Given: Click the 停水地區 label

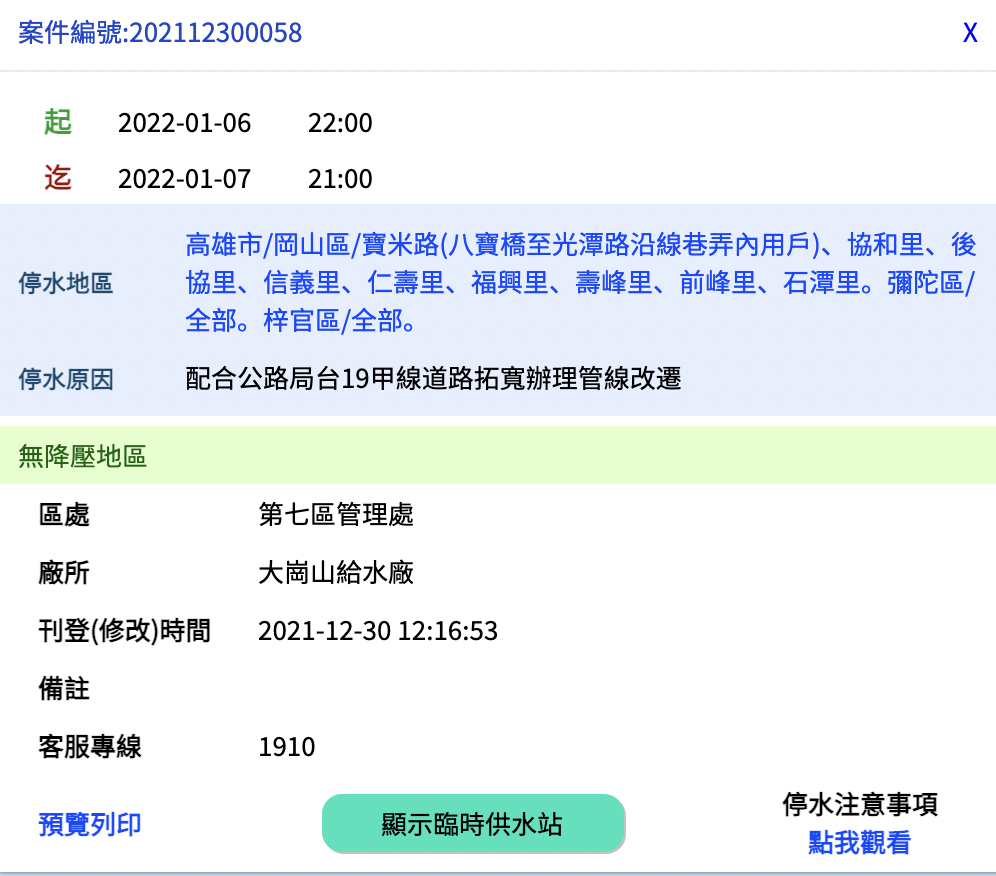Looking at the screenshot, I should (x=66, y=283).
